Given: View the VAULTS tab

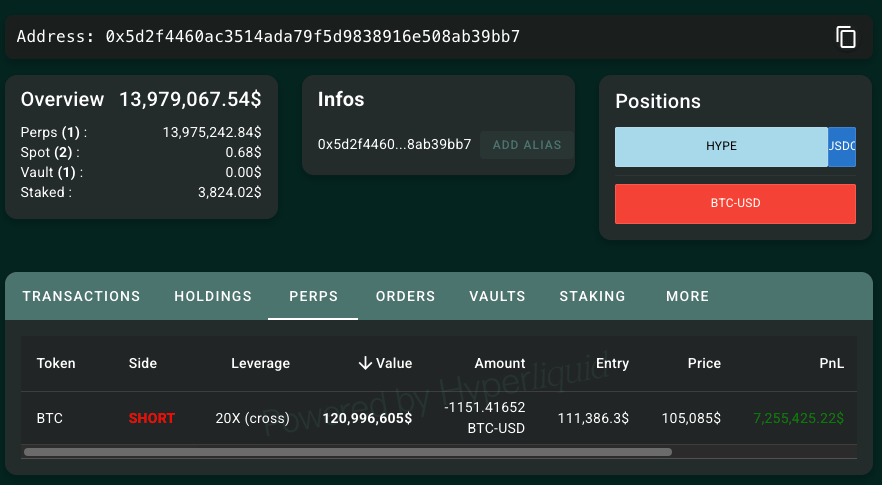Looking at the screenshot, I should tap(497, 297).
